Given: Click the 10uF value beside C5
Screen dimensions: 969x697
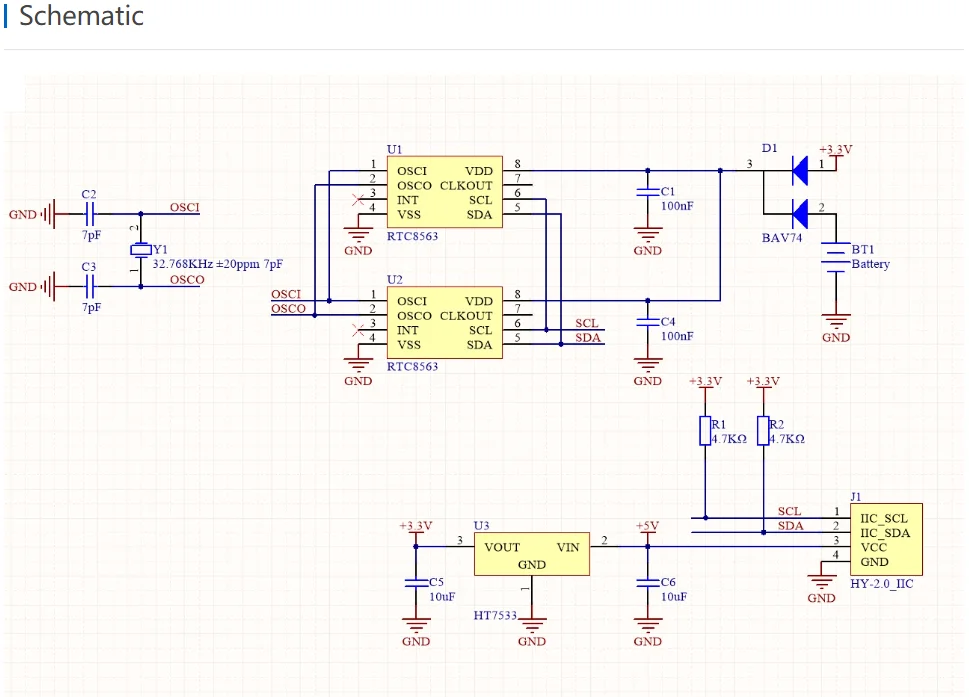Looking at the screenshot, I should click(x=442, y=597).
